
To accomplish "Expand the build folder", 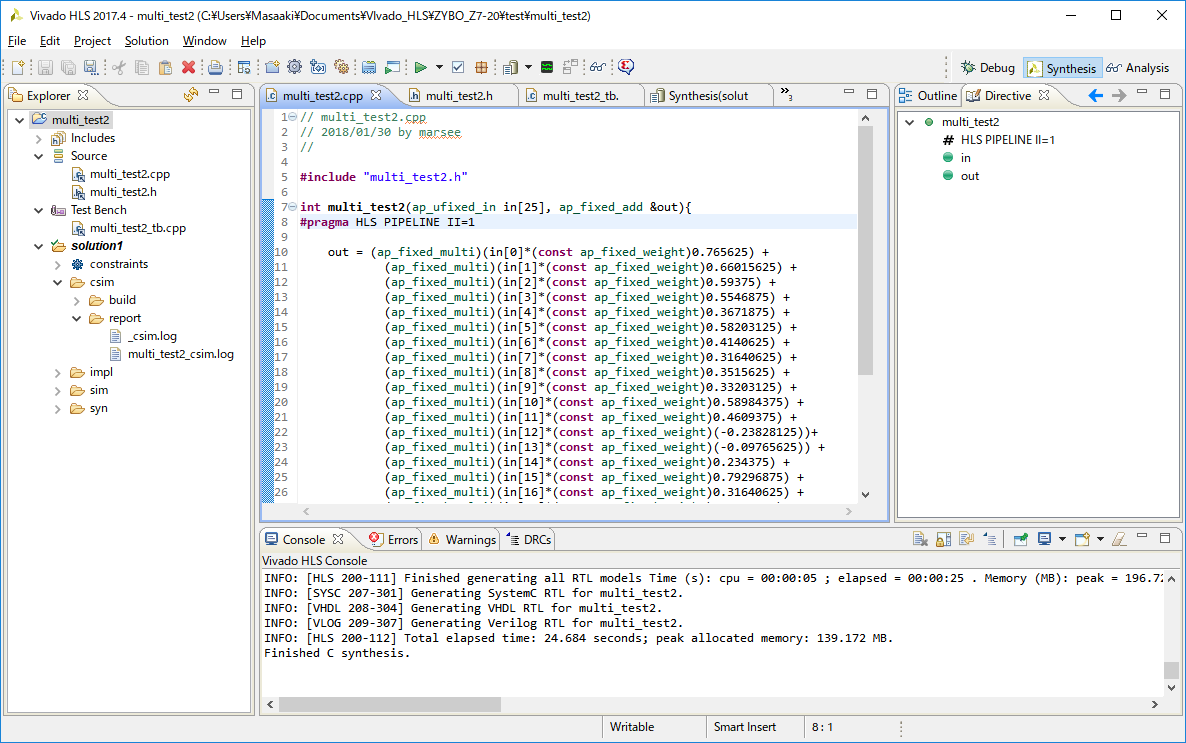I will click(76, 300).
